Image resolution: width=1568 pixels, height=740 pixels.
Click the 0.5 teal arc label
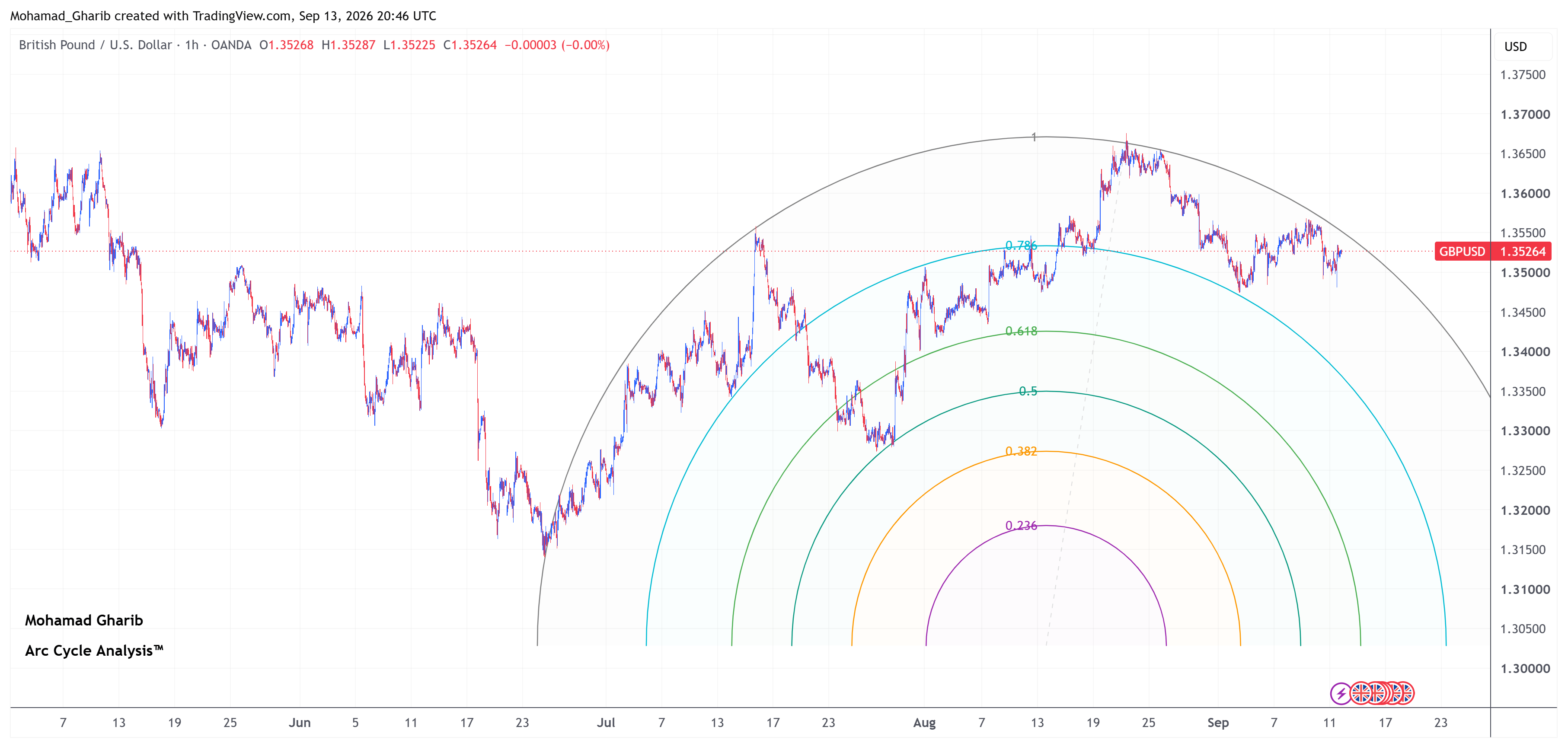coord(1028,391)
